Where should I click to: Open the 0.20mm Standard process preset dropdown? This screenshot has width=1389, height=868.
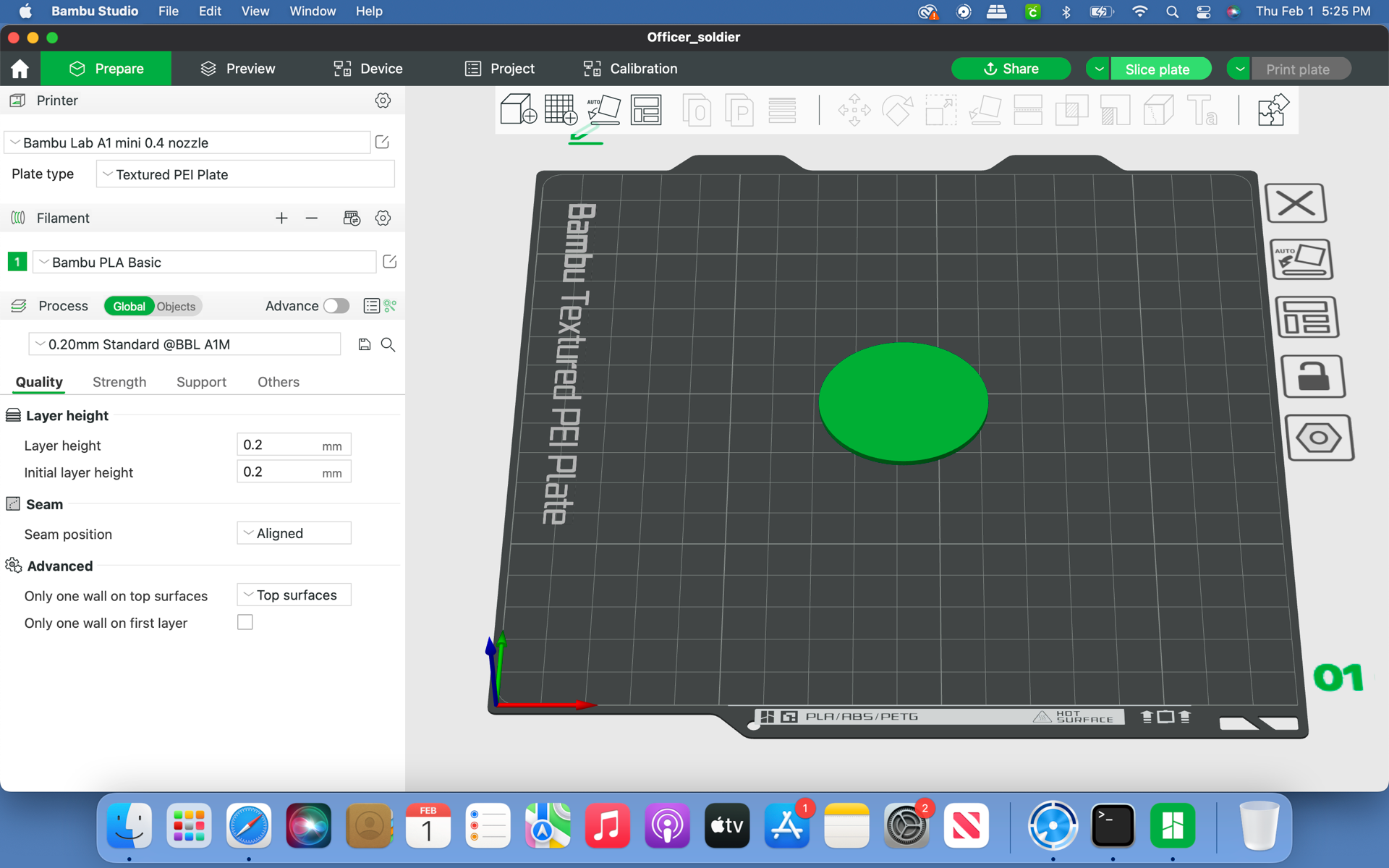184,344
